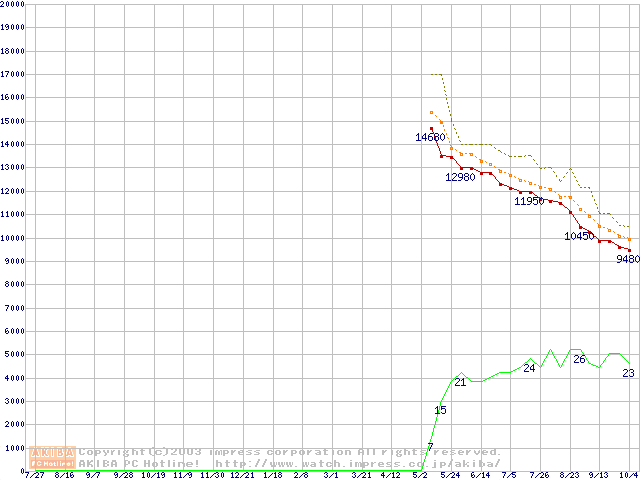Image resolution: width=640 pixels, height=480 pixels.
Task: Click the 11950 price data label
Action: pyautogui.click(x=529, y=201)
